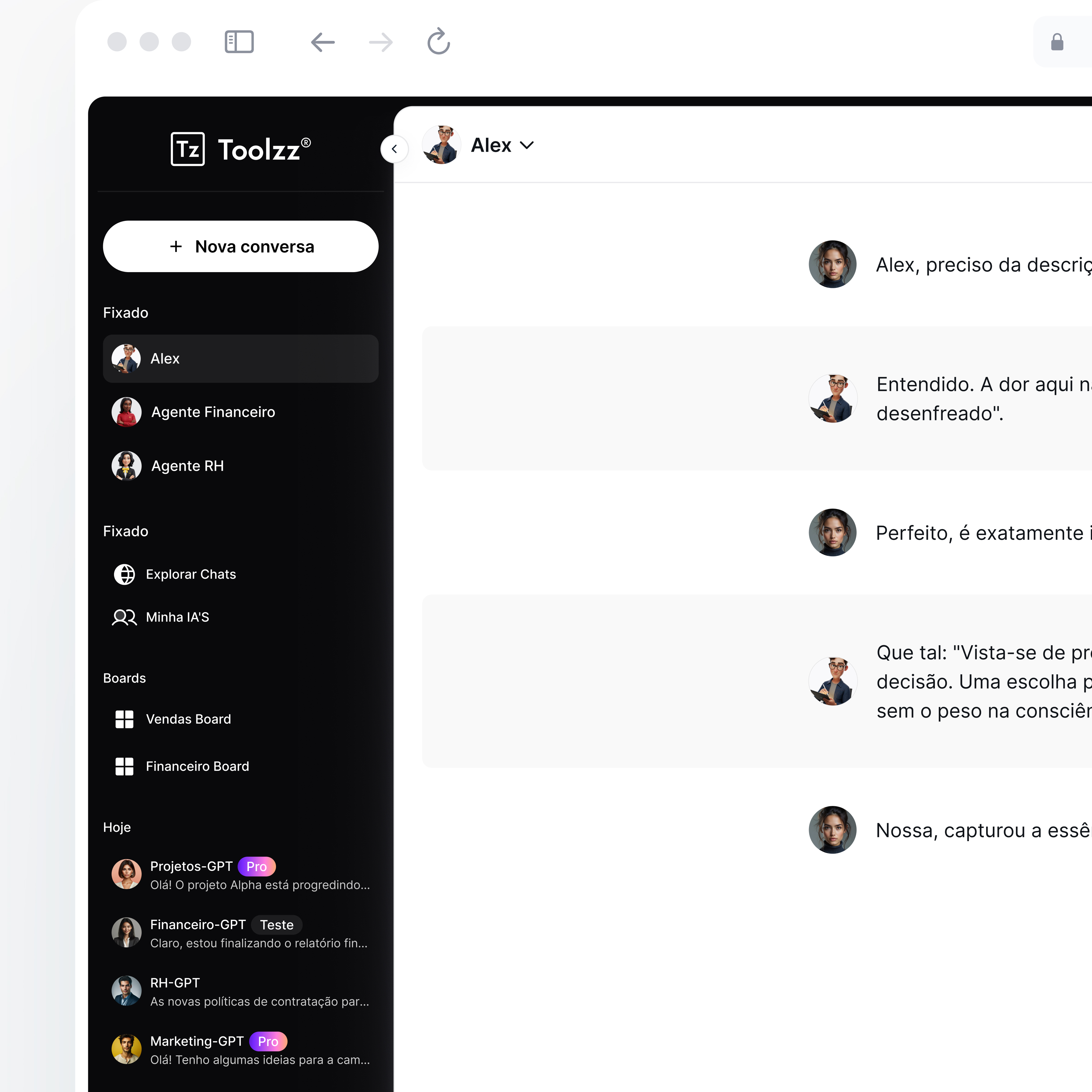This screenshot has height=1092, width=1092.
Task: Open Explorar Chats globe icon
Action: tap(124, 574)
